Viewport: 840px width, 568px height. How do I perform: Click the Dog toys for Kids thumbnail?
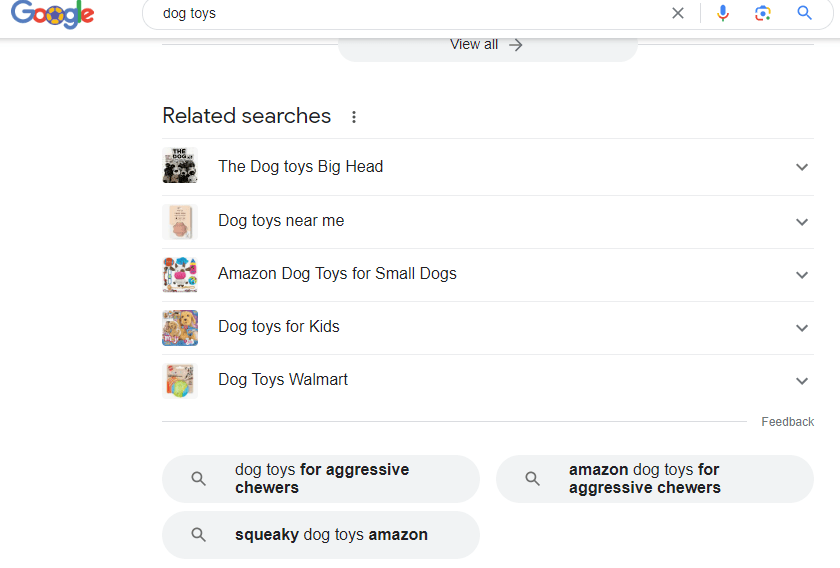pos(180,327)
